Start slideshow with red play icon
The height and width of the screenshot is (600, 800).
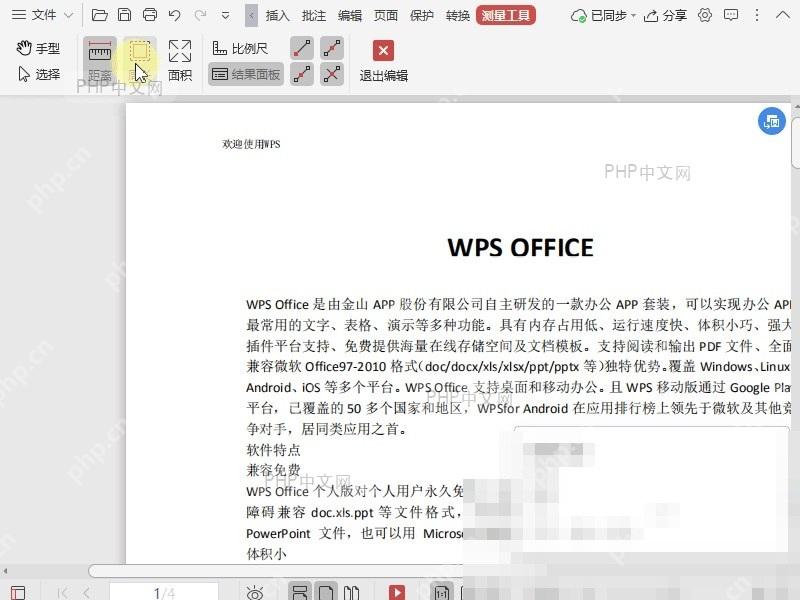pos(396,592)
